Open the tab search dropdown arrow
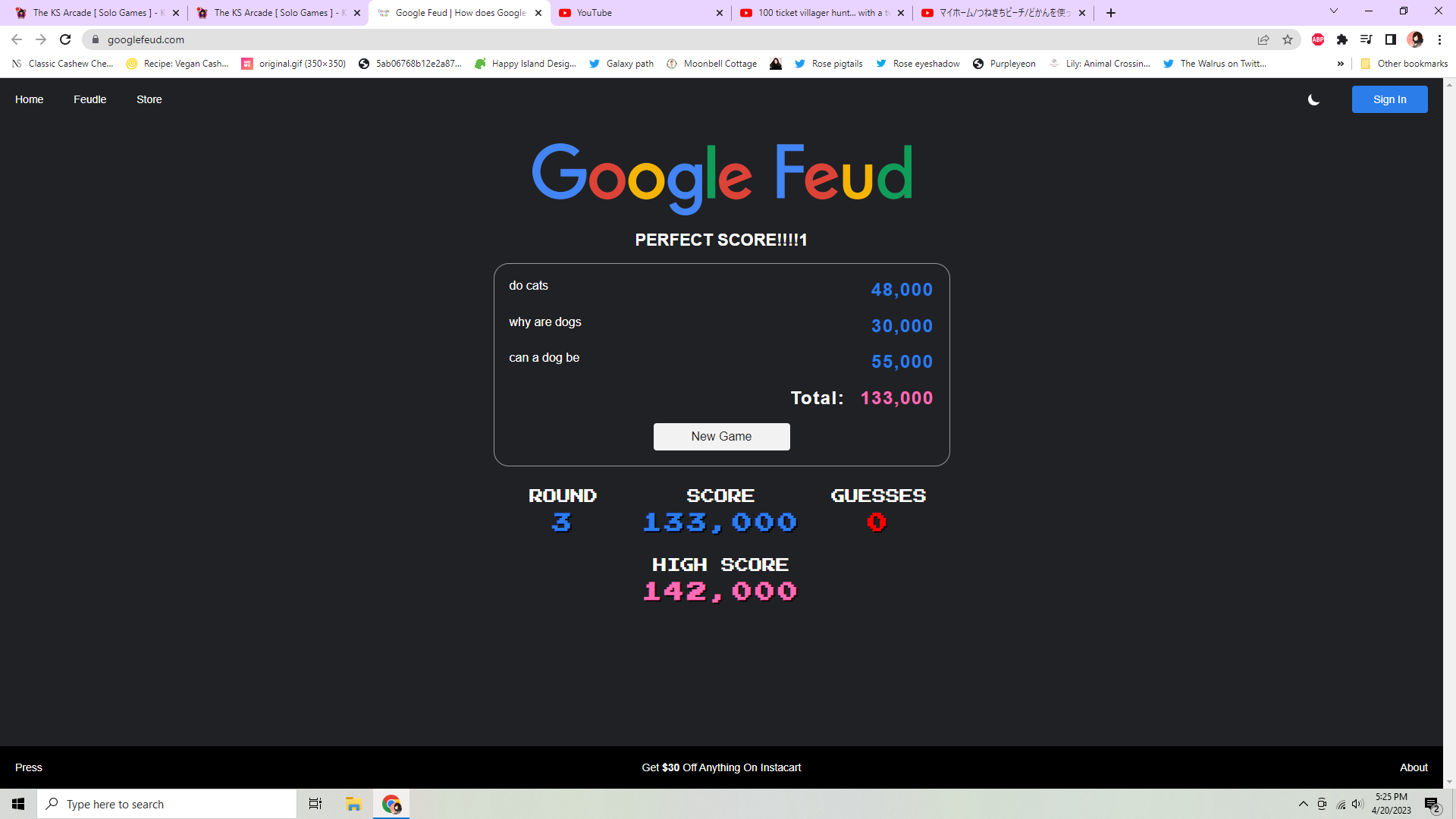This screenshot has height=819, width=1456. 1334,11
